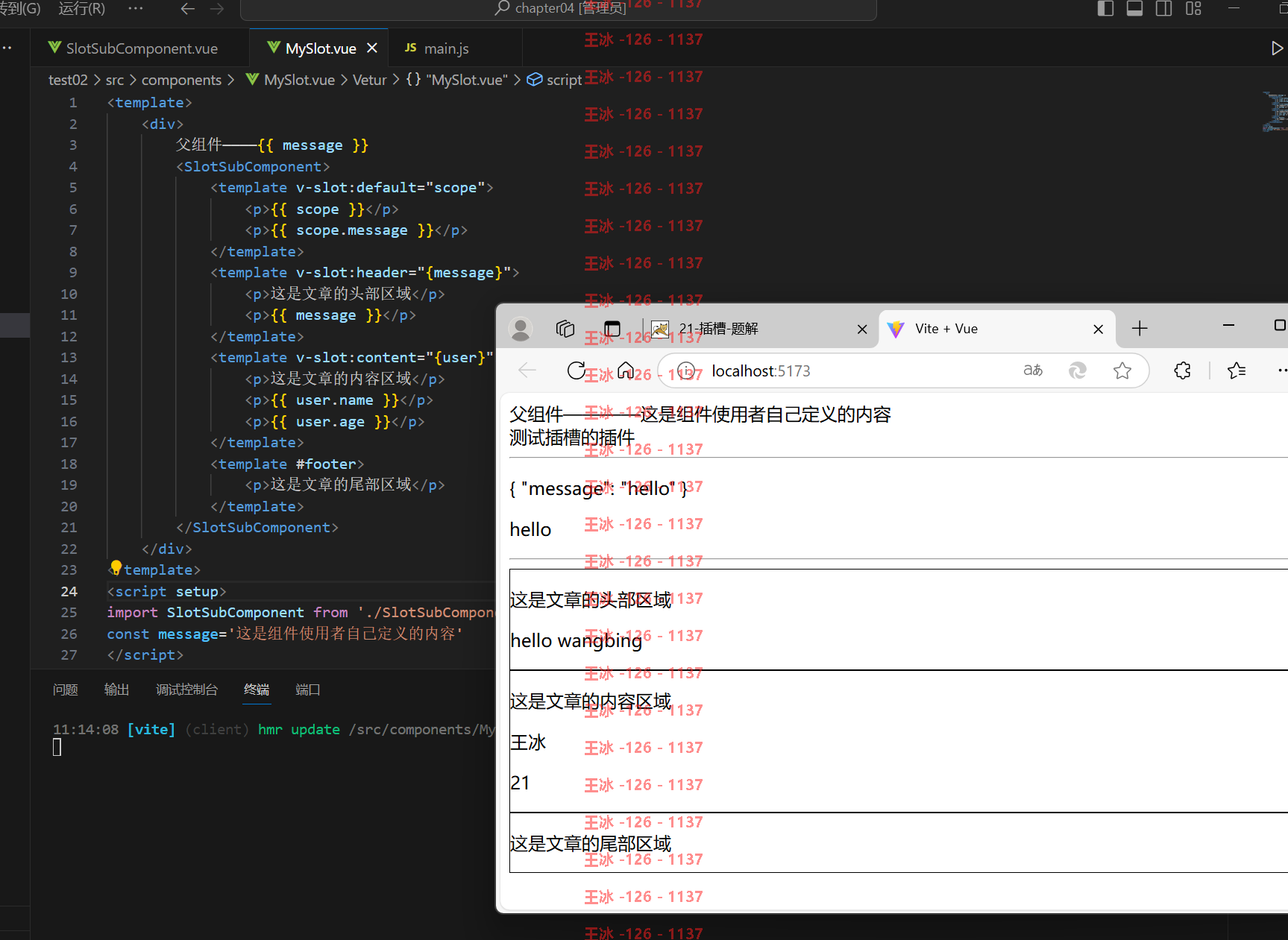Open the 运行(R) menu

[x=82, y=9]
